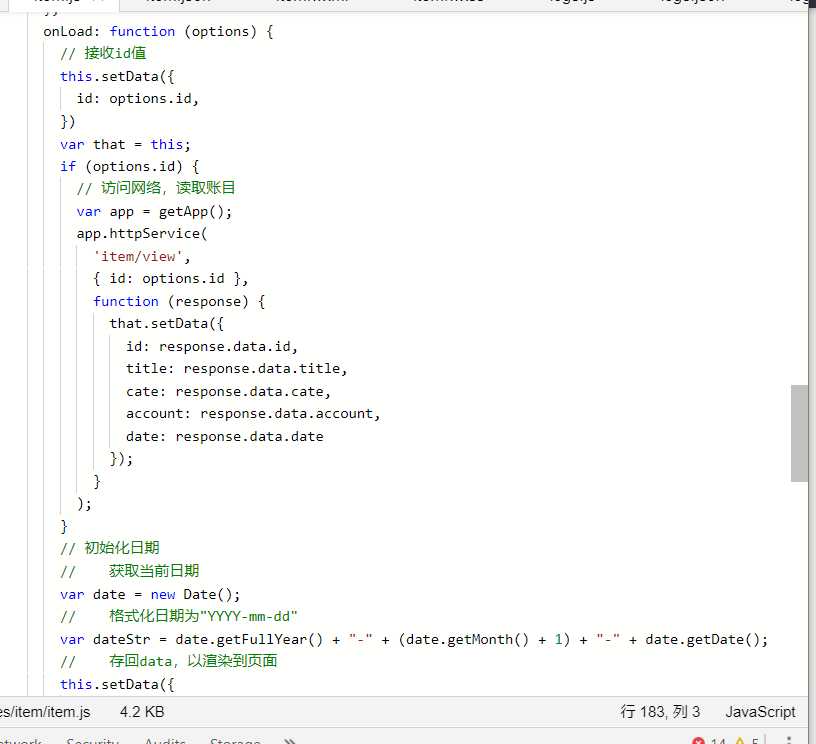Click the 4.2 KB file size label
The width and height of the screenshot is (816, 744).
tap(142, 712)
